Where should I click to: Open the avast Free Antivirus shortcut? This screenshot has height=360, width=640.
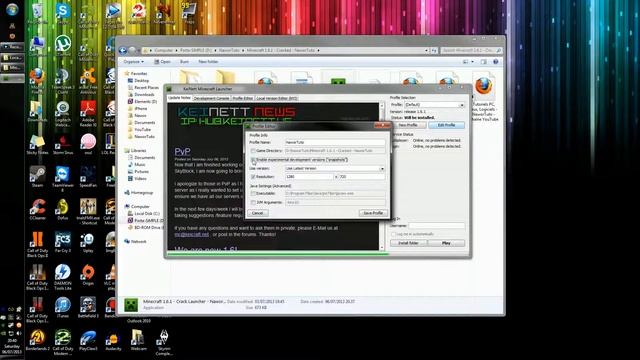88,80
